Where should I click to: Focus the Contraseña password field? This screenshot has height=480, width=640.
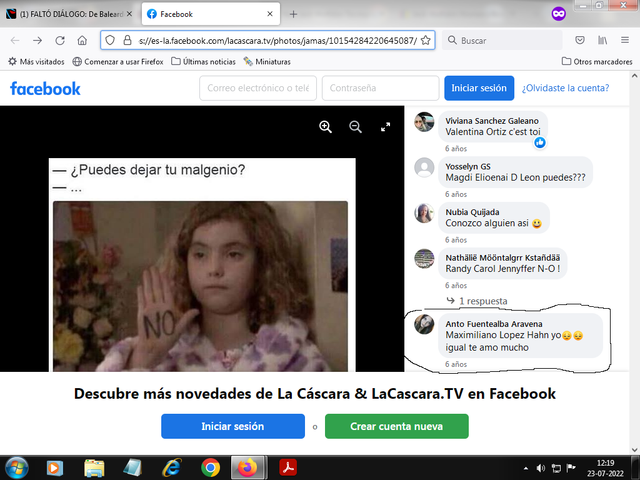coord(380,88)
